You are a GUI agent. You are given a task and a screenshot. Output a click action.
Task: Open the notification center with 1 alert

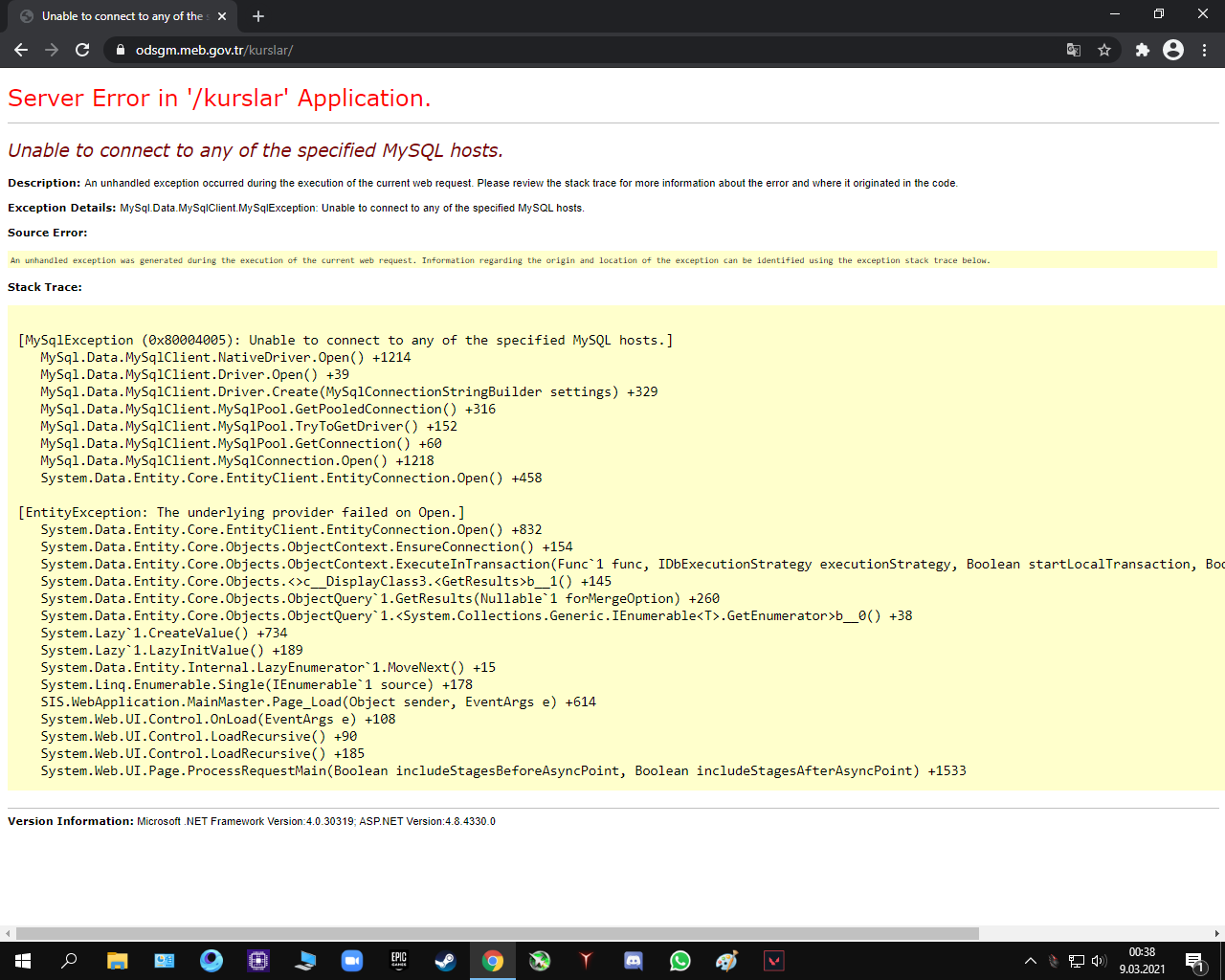tap(1194, 961)
